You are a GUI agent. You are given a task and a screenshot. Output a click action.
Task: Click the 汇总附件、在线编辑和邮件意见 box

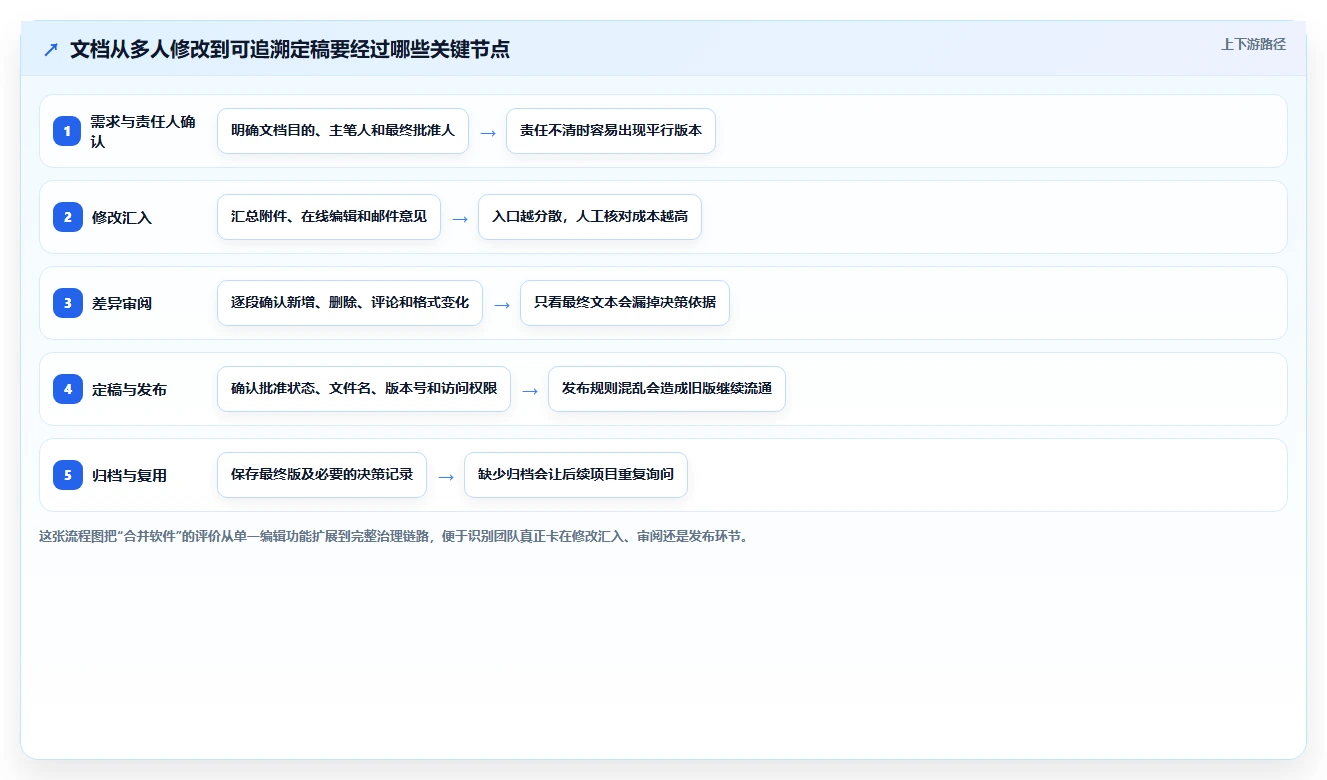point(329,217)
